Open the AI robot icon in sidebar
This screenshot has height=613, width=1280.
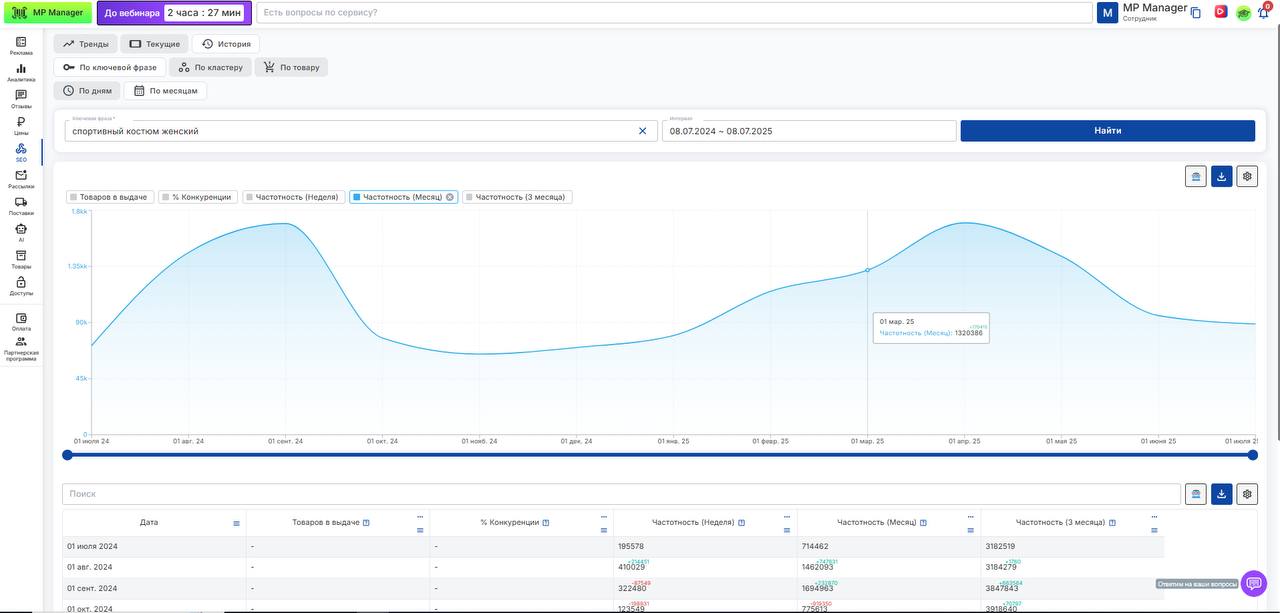pyautogui.click(x=21, y=232)
